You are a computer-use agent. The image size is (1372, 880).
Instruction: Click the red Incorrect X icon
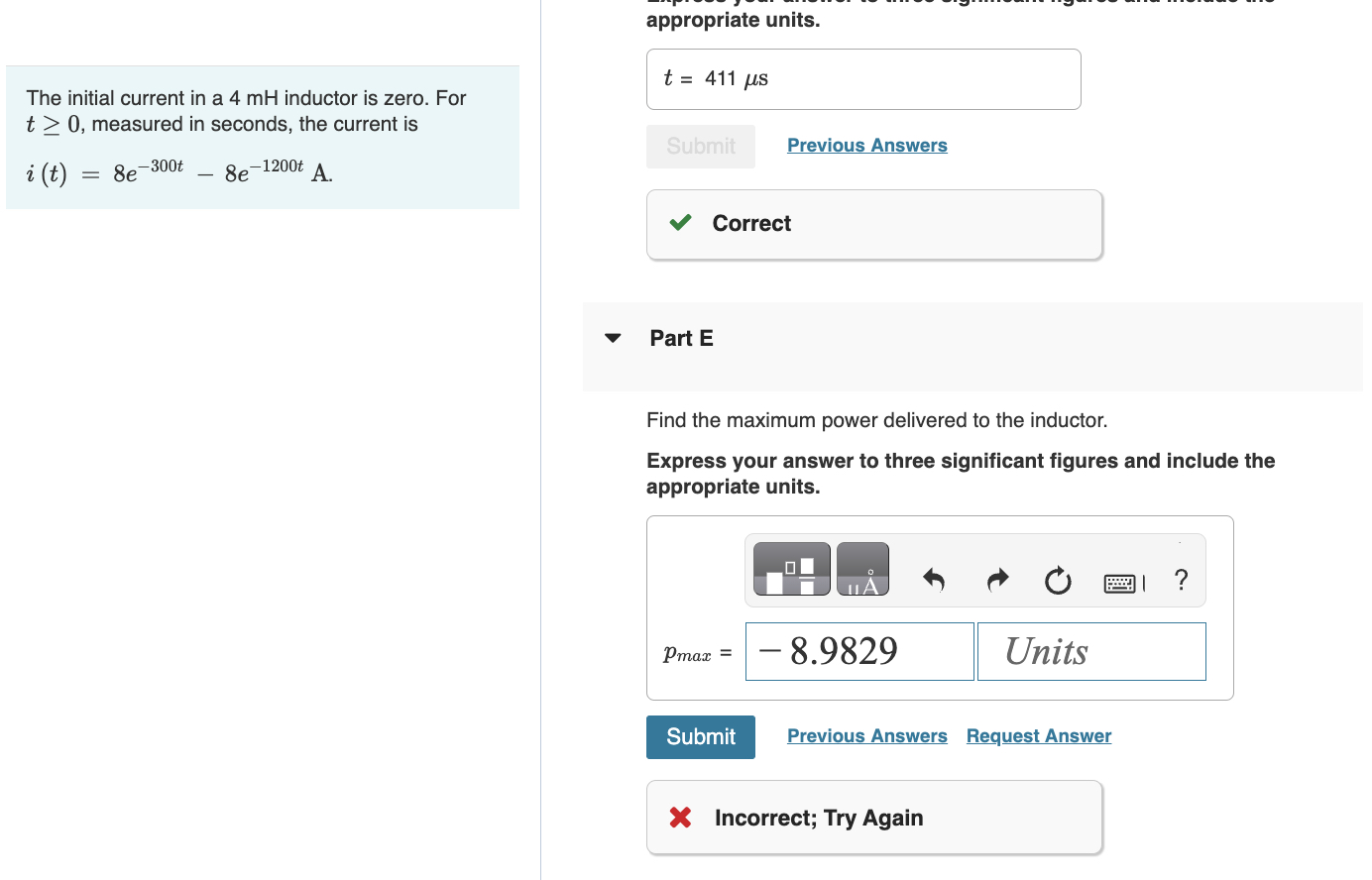(678, 817)
